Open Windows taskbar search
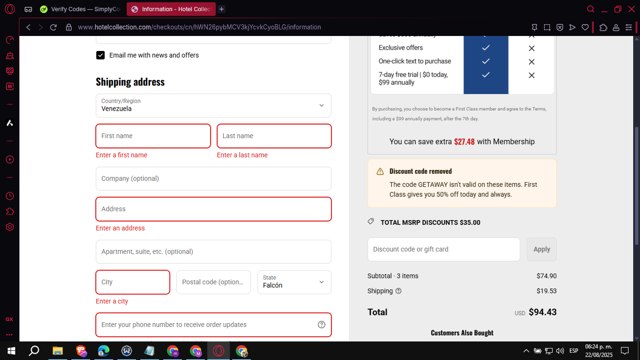 pos(34,351)
